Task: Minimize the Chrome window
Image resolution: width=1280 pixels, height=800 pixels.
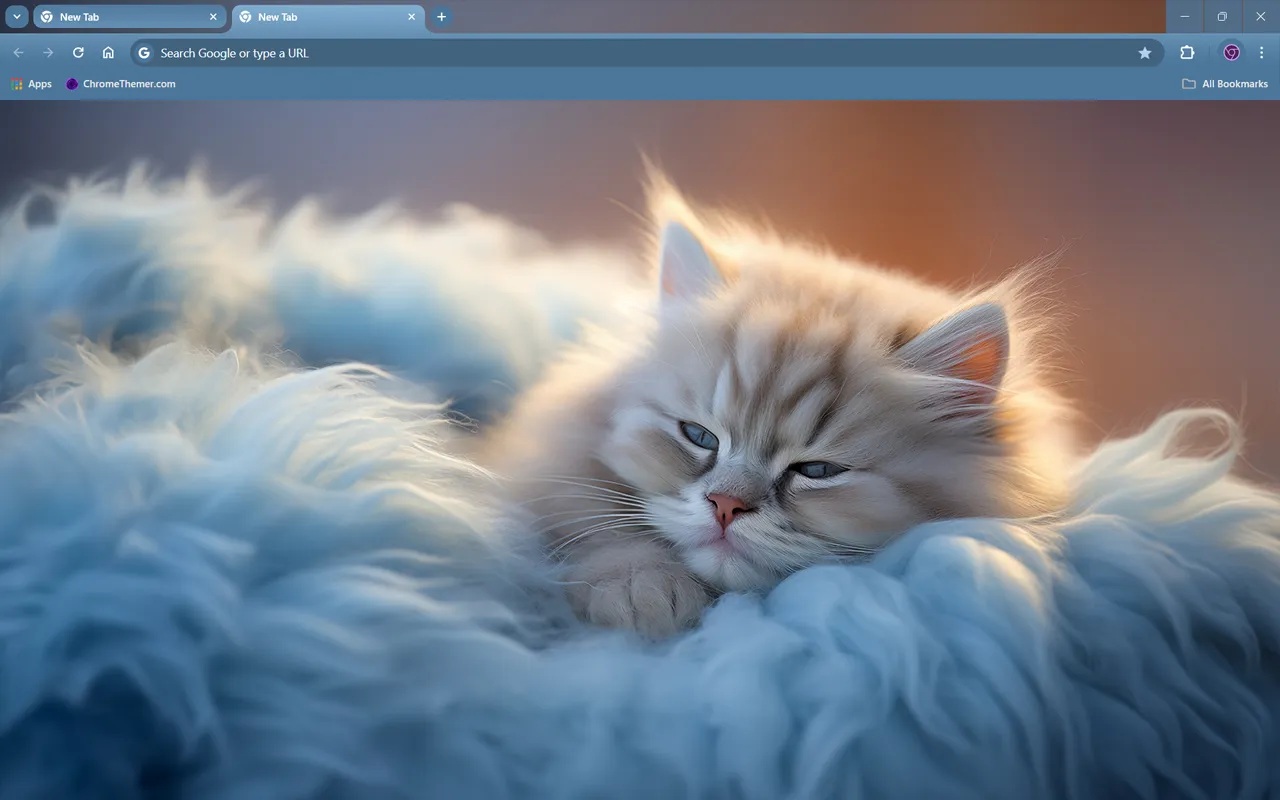Action: 1185,17
